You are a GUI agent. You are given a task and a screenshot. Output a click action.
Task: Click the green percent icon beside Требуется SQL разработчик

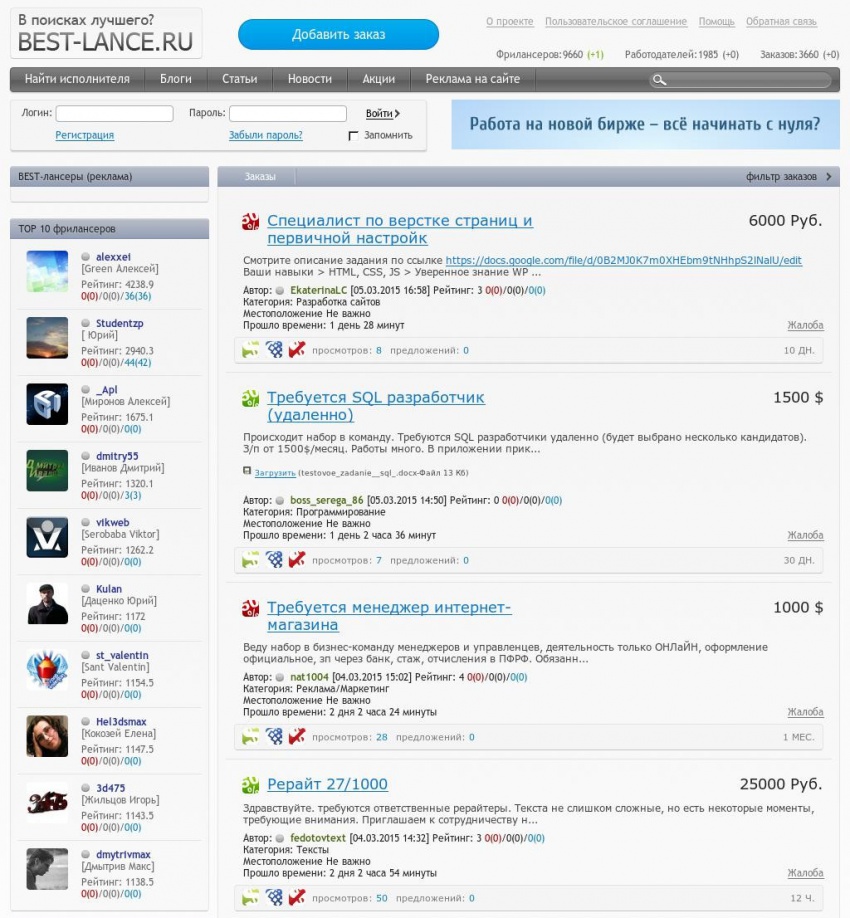(251, 398)
